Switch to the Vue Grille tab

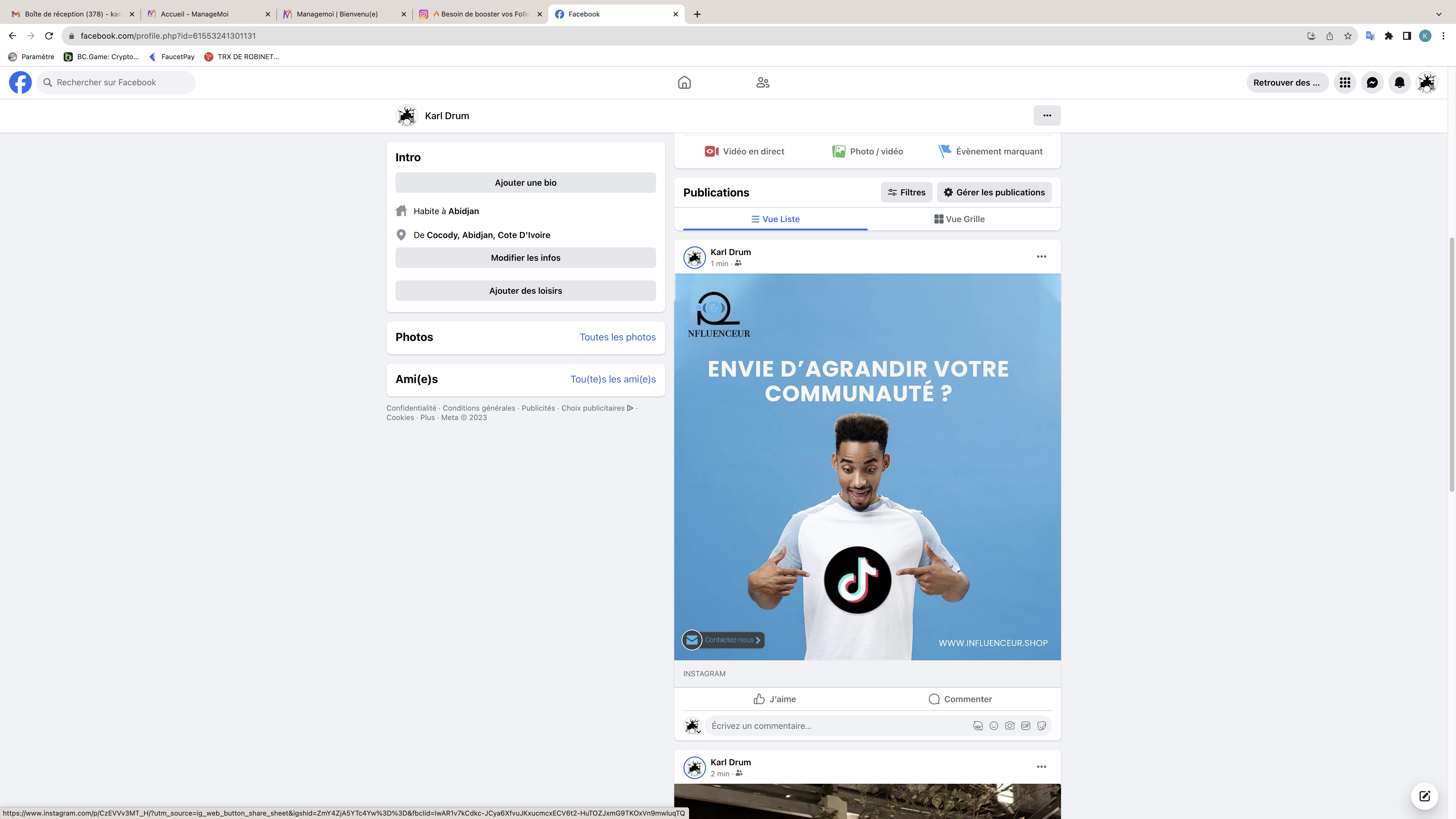click(959, 219)
